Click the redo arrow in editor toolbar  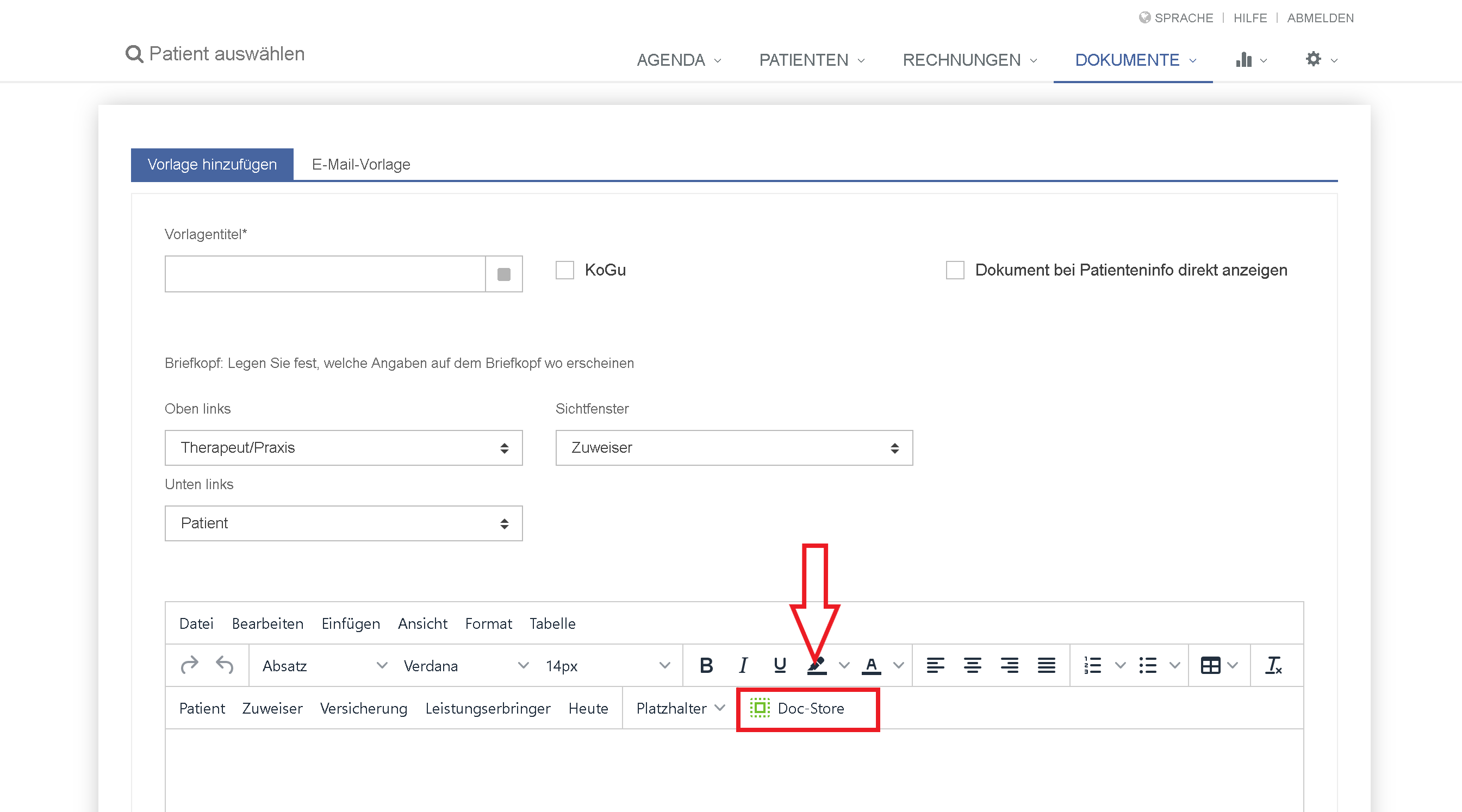(190, 665)
